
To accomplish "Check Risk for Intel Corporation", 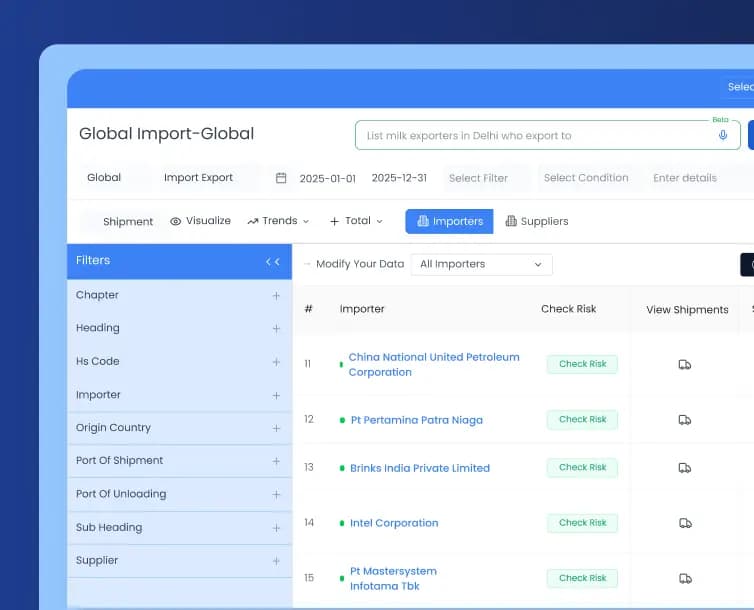I will (x=582, y=523).
